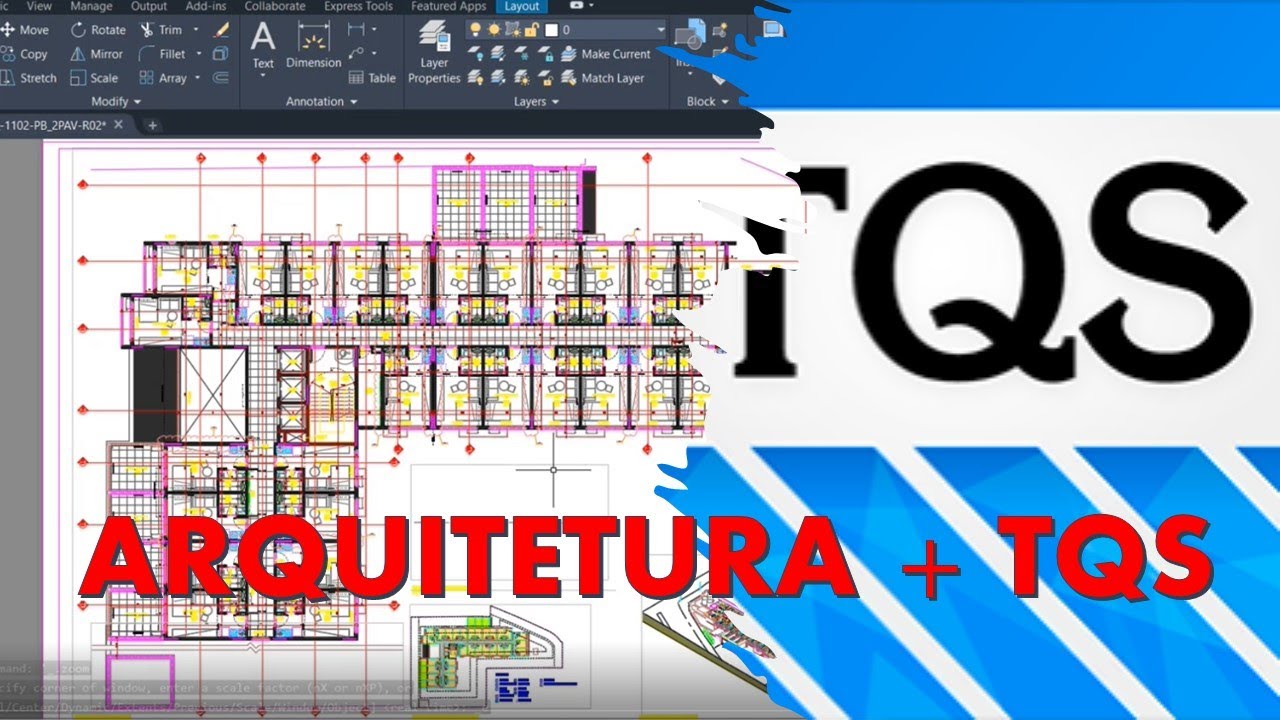Expand the Array tool dropdown arrow
This screenshot has height=720, width=1280.
coord(198,78)
